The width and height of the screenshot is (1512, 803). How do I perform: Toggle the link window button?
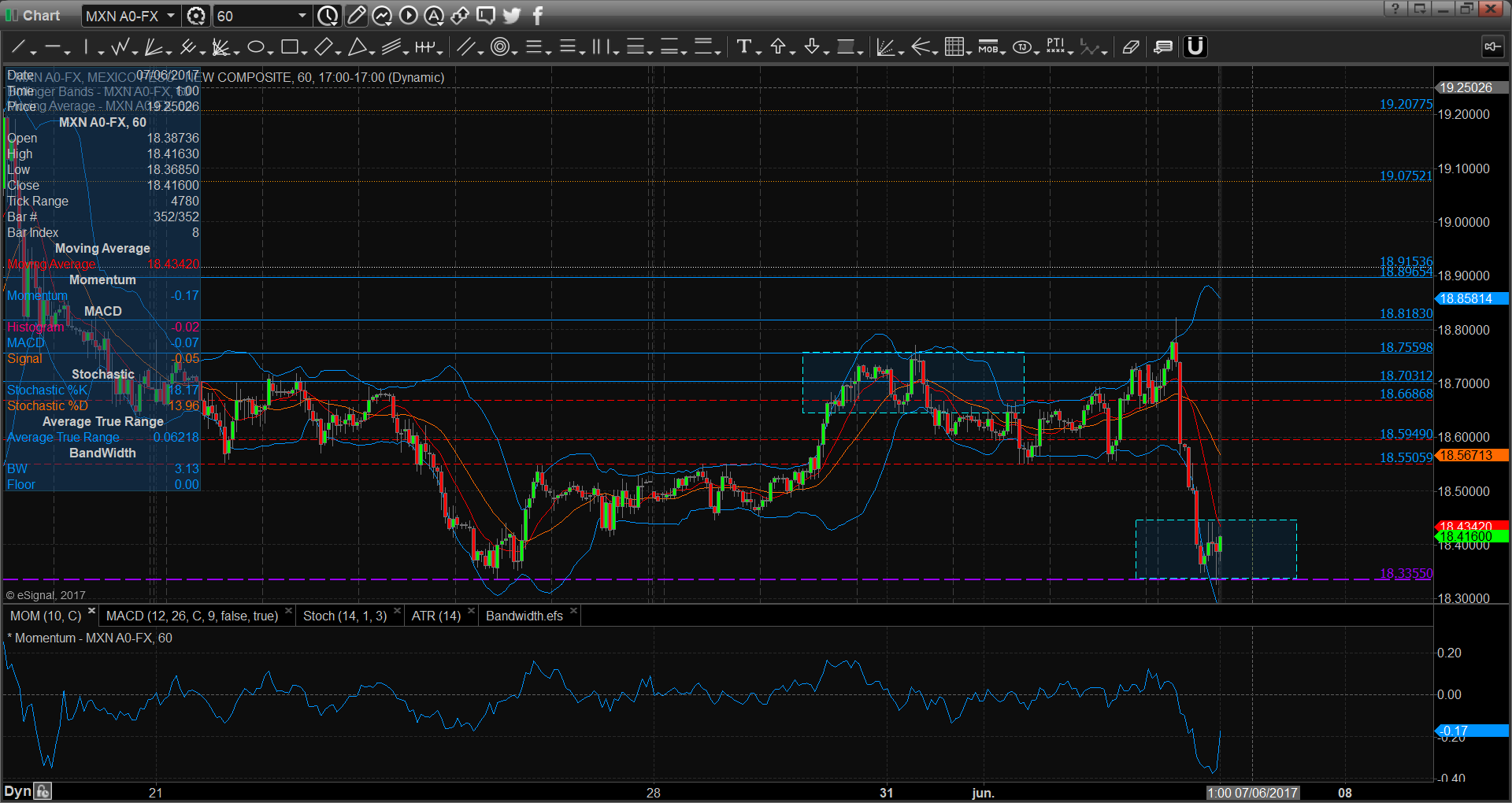1492,47
